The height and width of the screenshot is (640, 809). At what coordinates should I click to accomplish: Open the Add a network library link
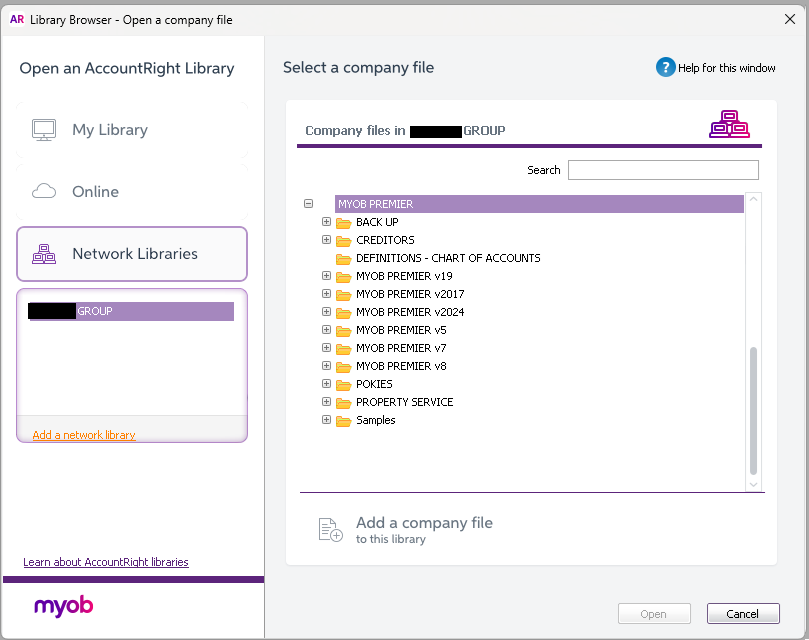[x=84, y=435]
